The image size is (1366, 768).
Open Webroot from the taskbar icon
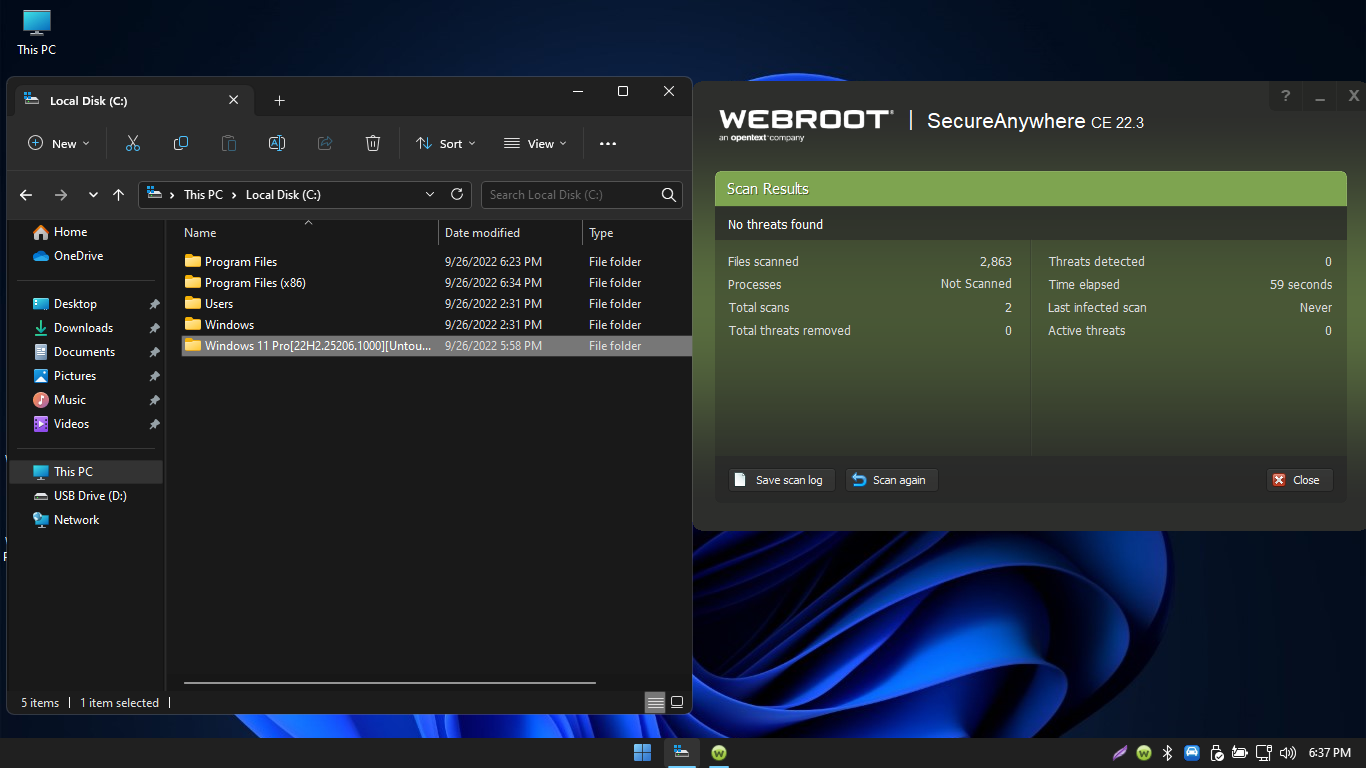[719, 752]
